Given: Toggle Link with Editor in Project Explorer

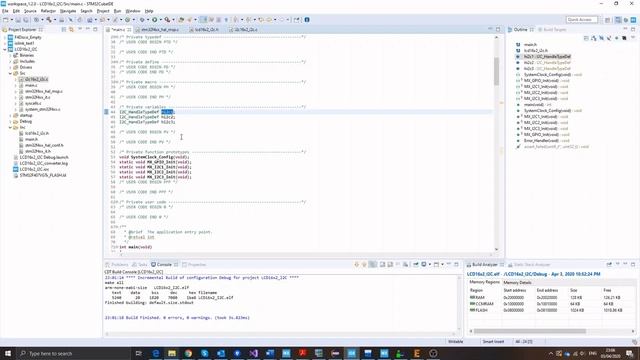Looking at the screenshot, I should [71, 29].
